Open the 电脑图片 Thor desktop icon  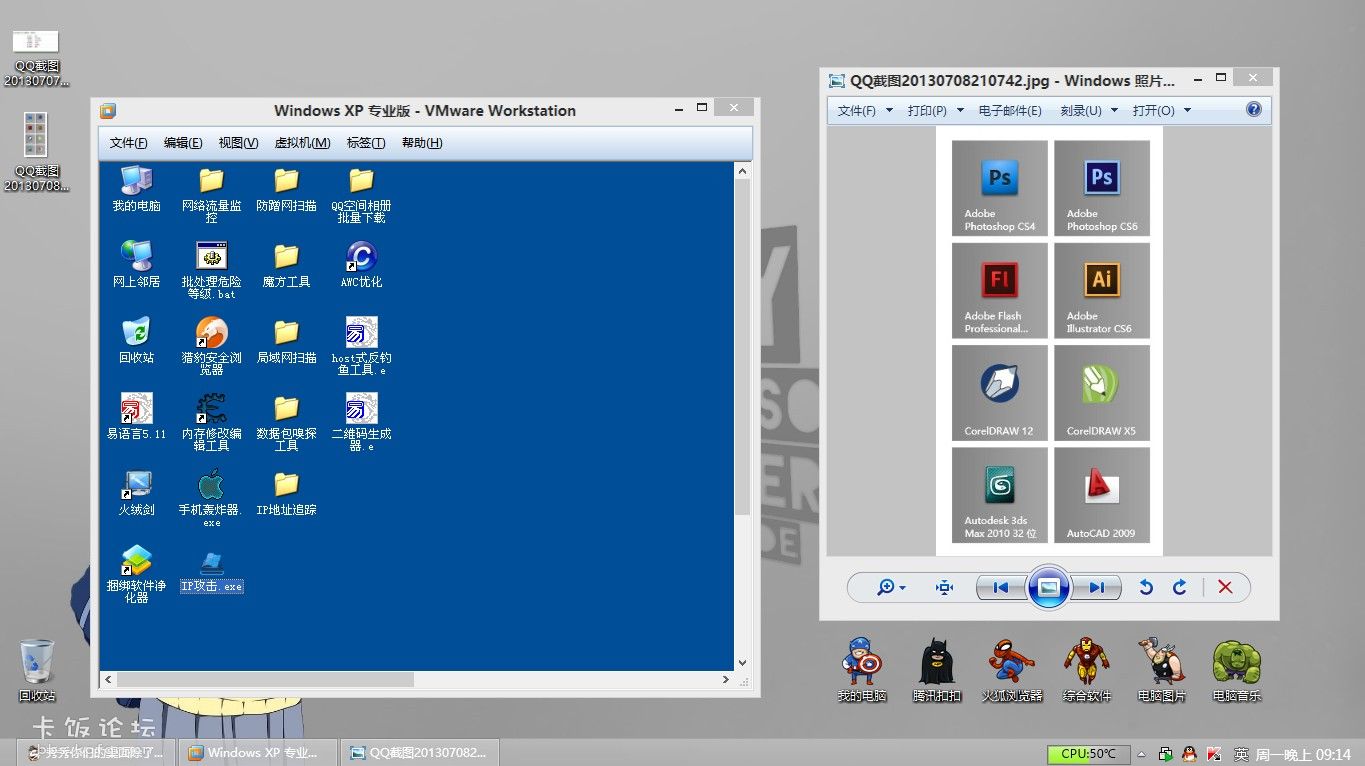(1161, 671)
